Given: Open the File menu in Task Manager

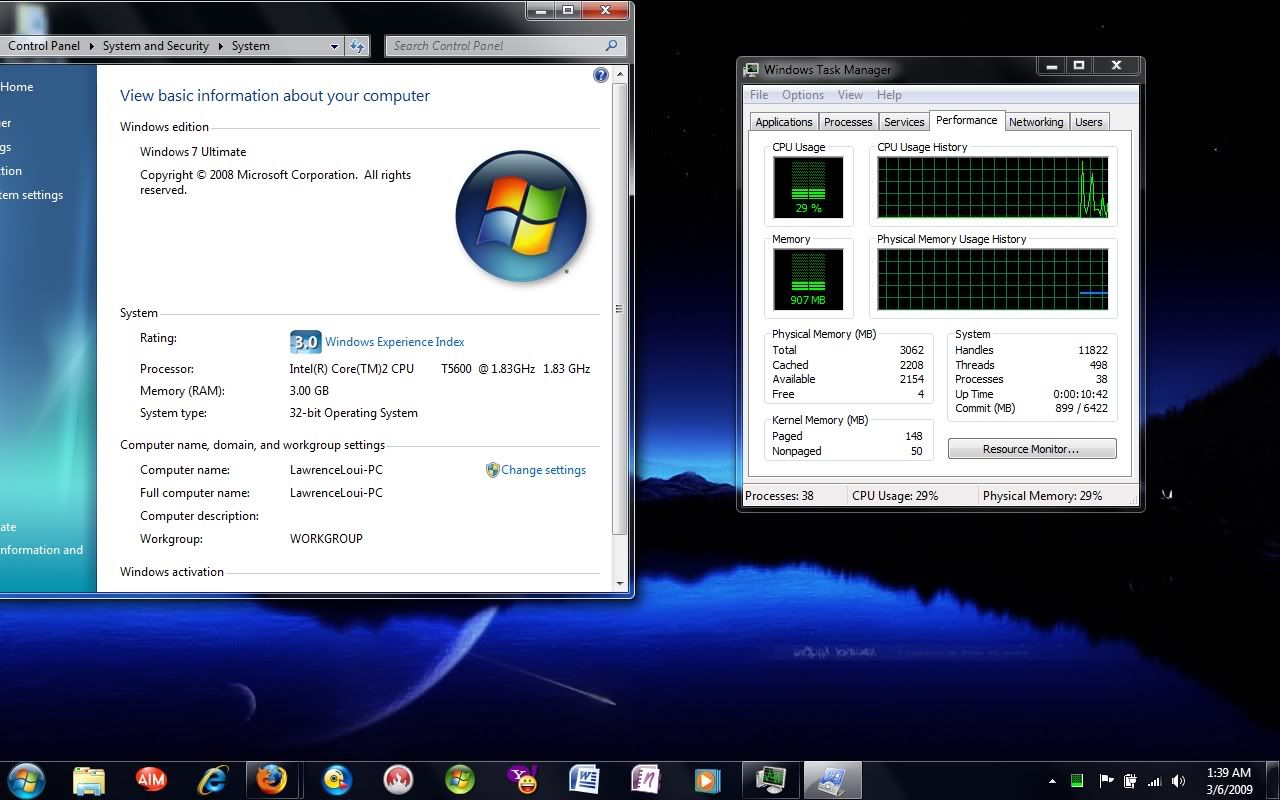Looking at the screenshot, I should pos(759,95).
